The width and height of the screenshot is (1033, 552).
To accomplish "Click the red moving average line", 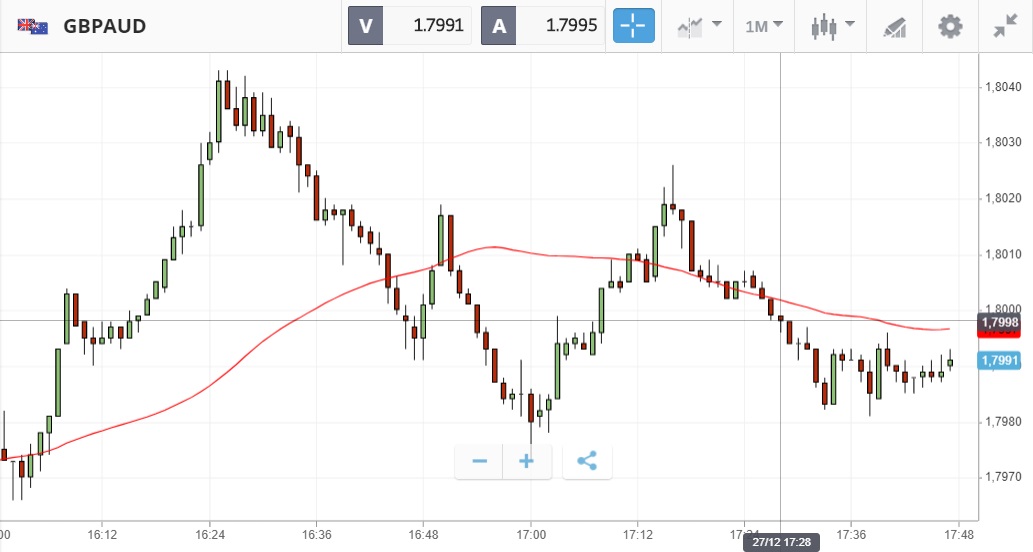I will (x=300, y=319).
